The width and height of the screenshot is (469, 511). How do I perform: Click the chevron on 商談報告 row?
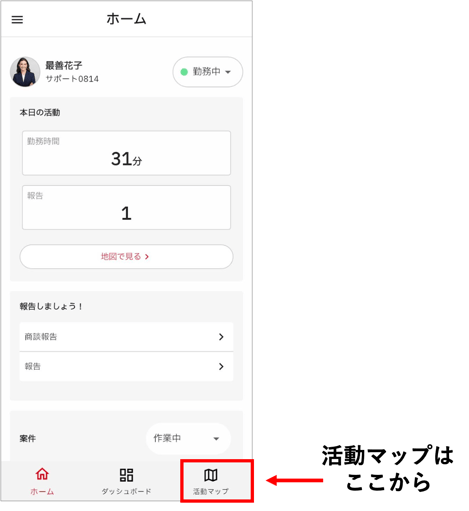(x=221, y=337)
